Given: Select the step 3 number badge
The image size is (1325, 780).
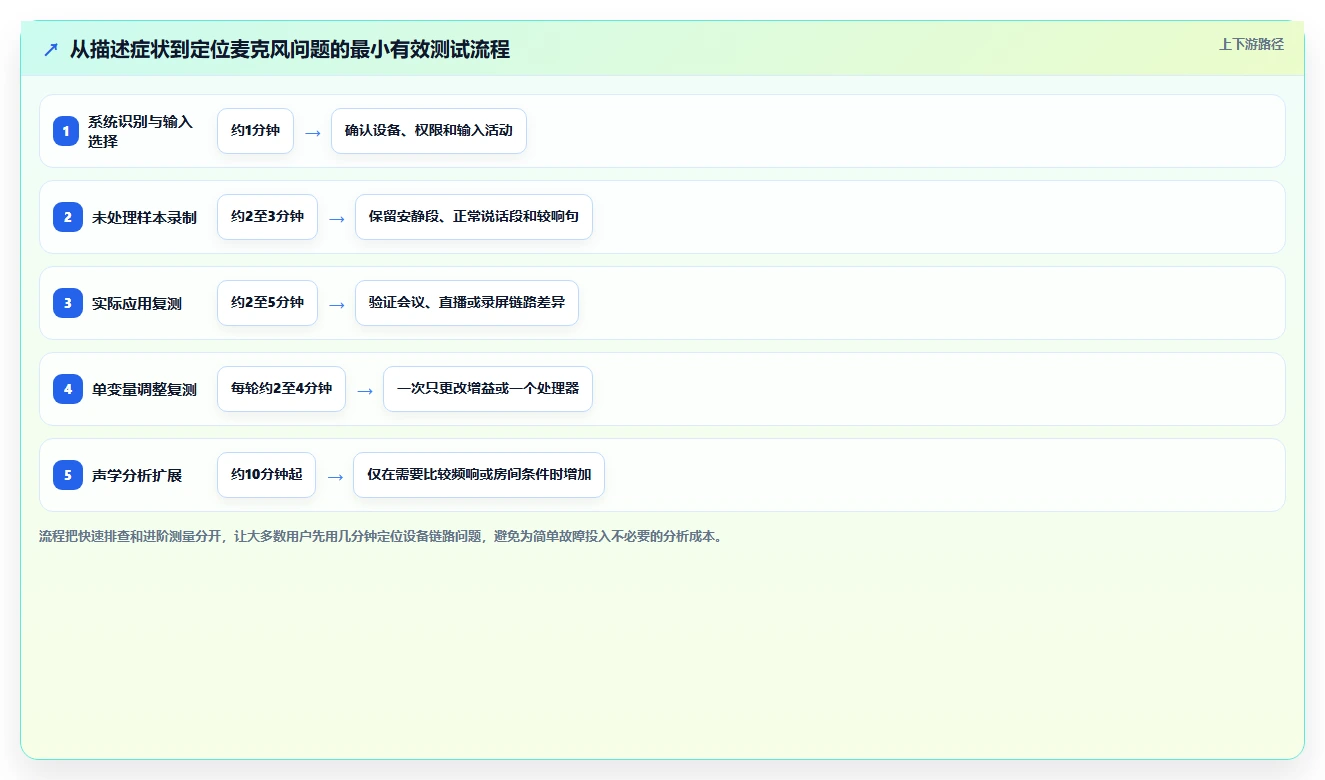Looking at the screenshot, I should pos(66,303).
